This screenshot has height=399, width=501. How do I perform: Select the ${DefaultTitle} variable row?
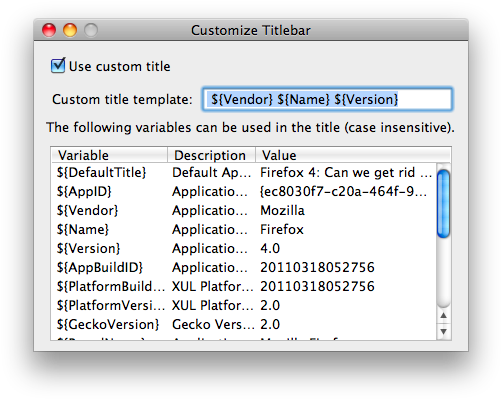pyautogui.click(x=244, y=173)
